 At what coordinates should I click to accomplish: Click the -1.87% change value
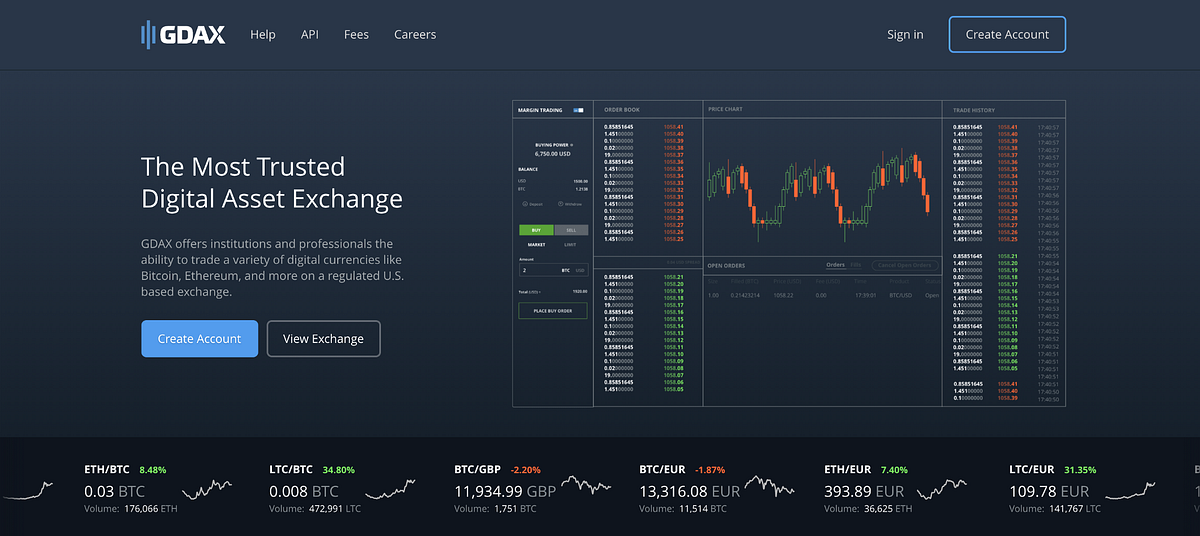point(710,469)
